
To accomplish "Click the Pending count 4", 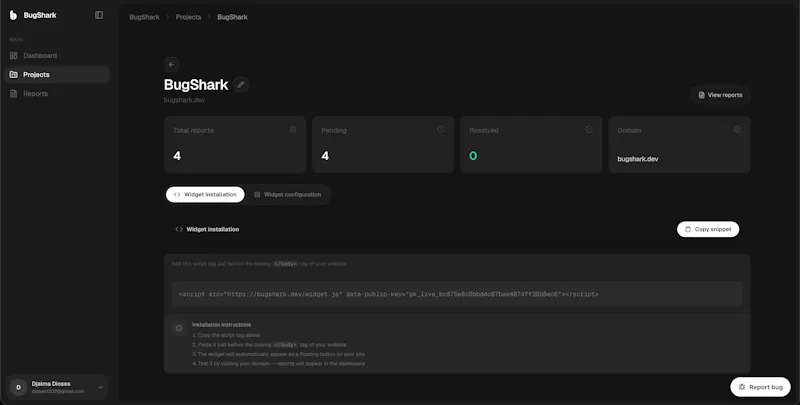I will [325, 156].
